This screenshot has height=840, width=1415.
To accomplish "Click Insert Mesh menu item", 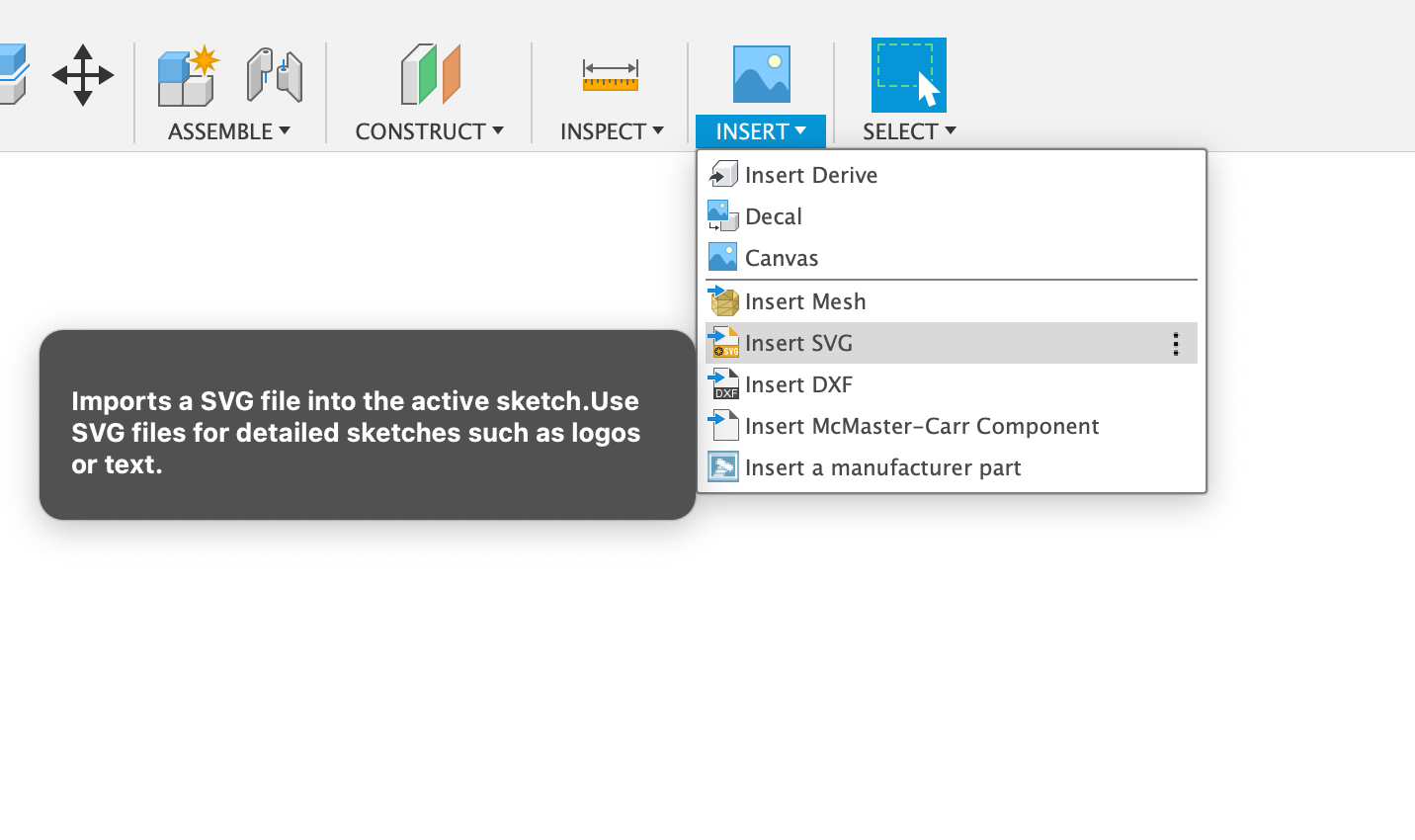I will pos(804,301).
